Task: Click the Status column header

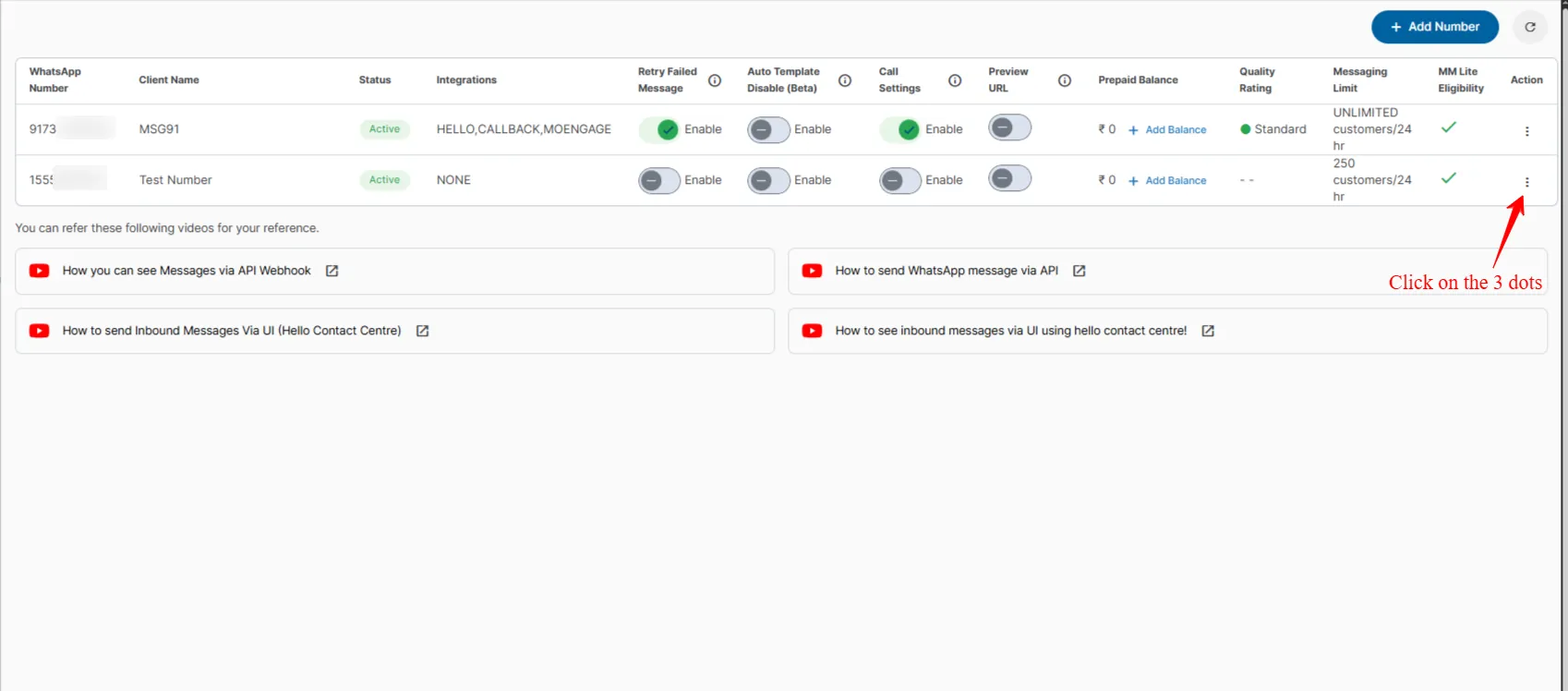Action: tap(375, 80)
